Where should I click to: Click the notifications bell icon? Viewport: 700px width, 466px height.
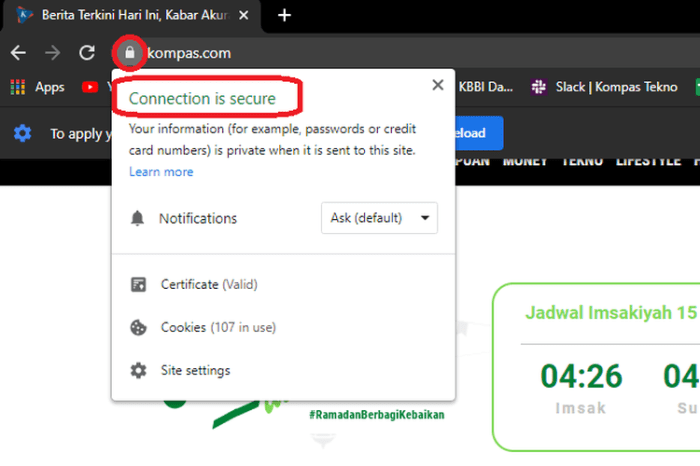(x=137, y=218)
